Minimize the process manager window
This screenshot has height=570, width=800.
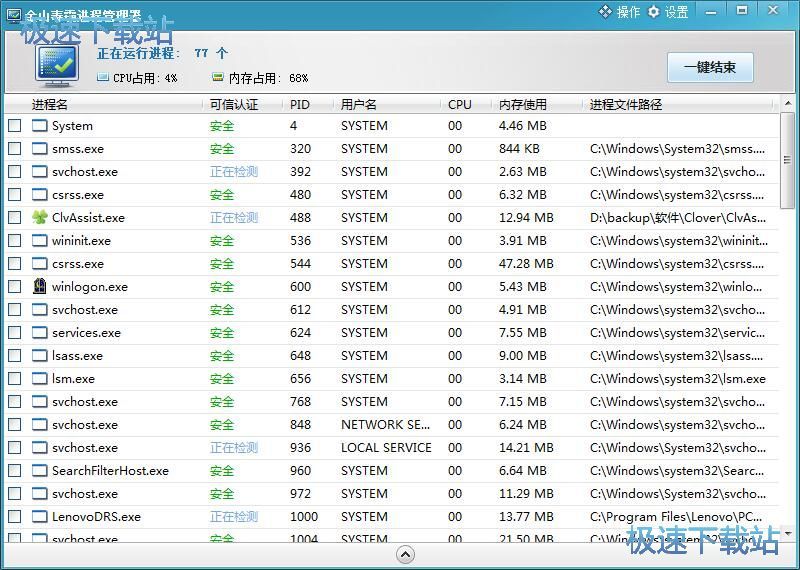coord(711,11)
